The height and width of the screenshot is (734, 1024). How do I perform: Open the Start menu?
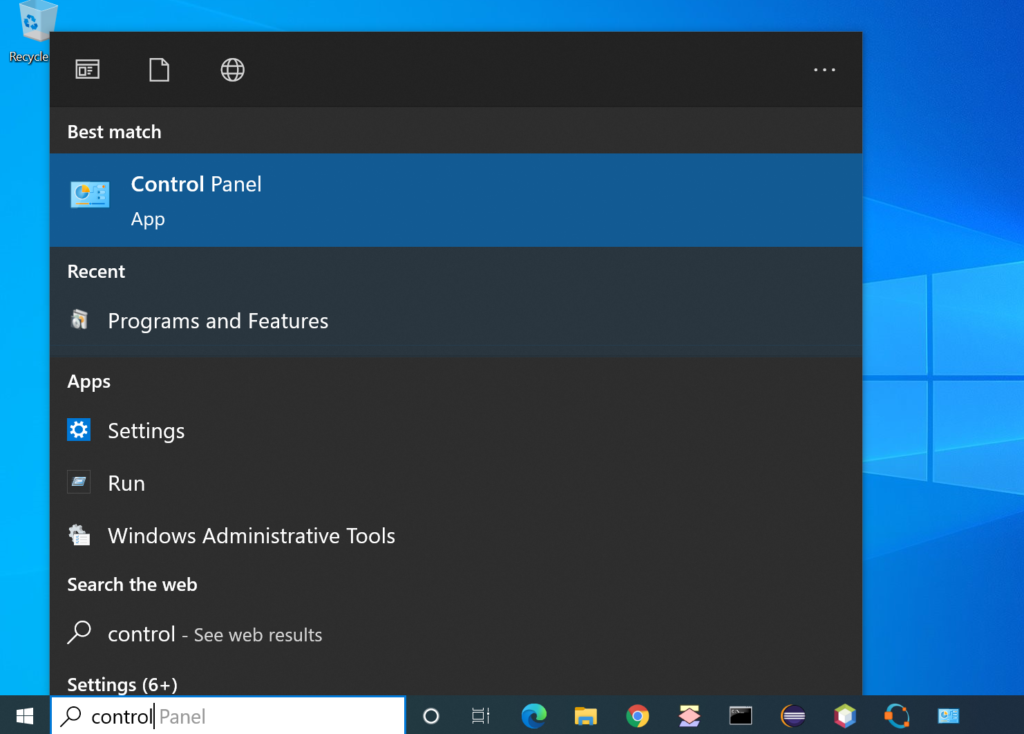coord(24,716)
